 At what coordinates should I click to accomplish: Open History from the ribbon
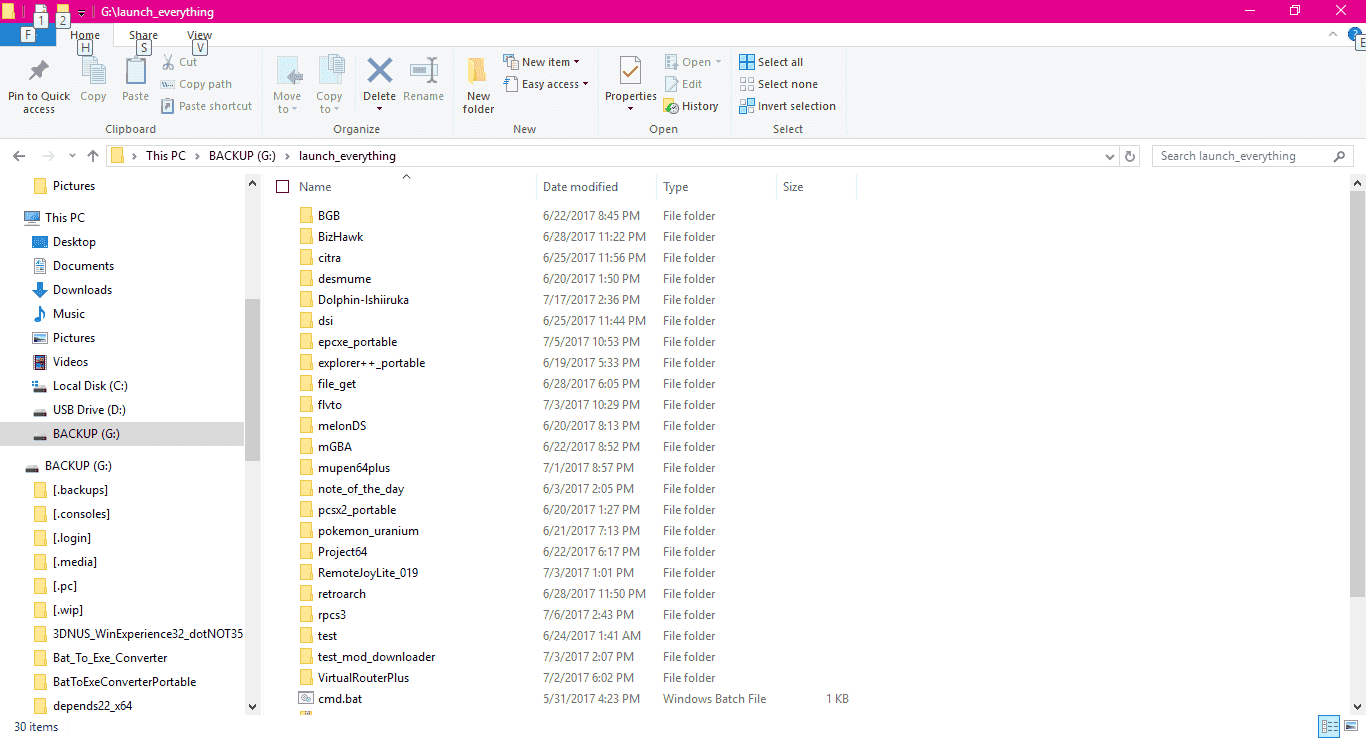692,106
